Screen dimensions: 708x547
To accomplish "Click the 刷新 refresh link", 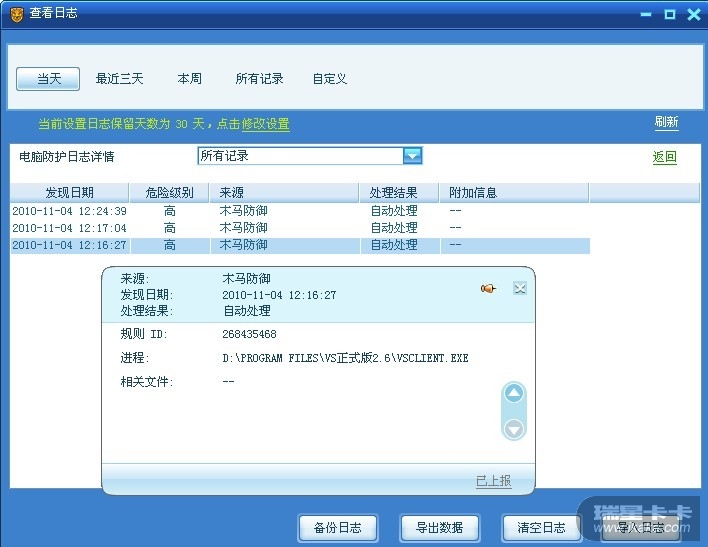I will pyautogui.click(x=666, y=122).
